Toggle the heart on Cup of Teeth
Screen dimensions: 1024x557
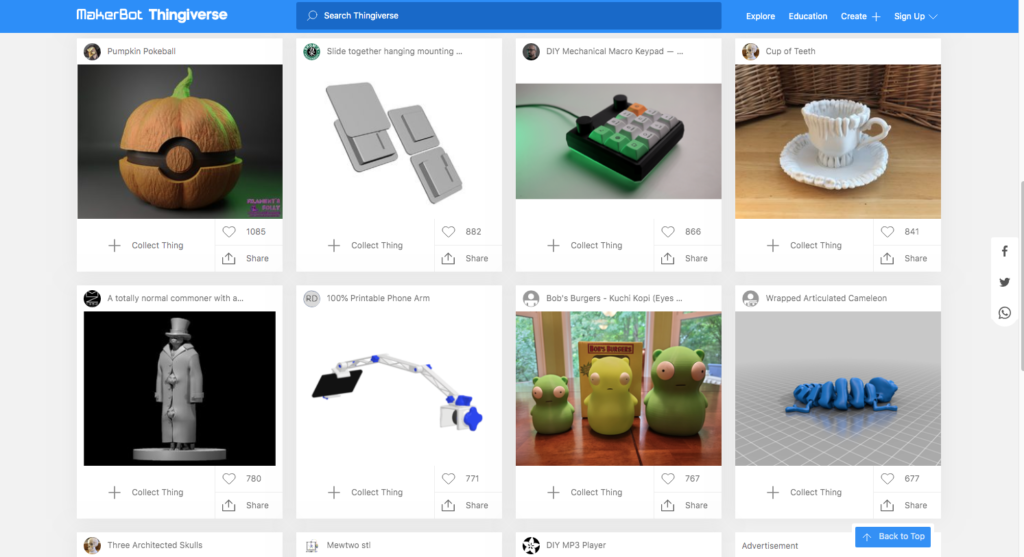[x=887, y=232]
